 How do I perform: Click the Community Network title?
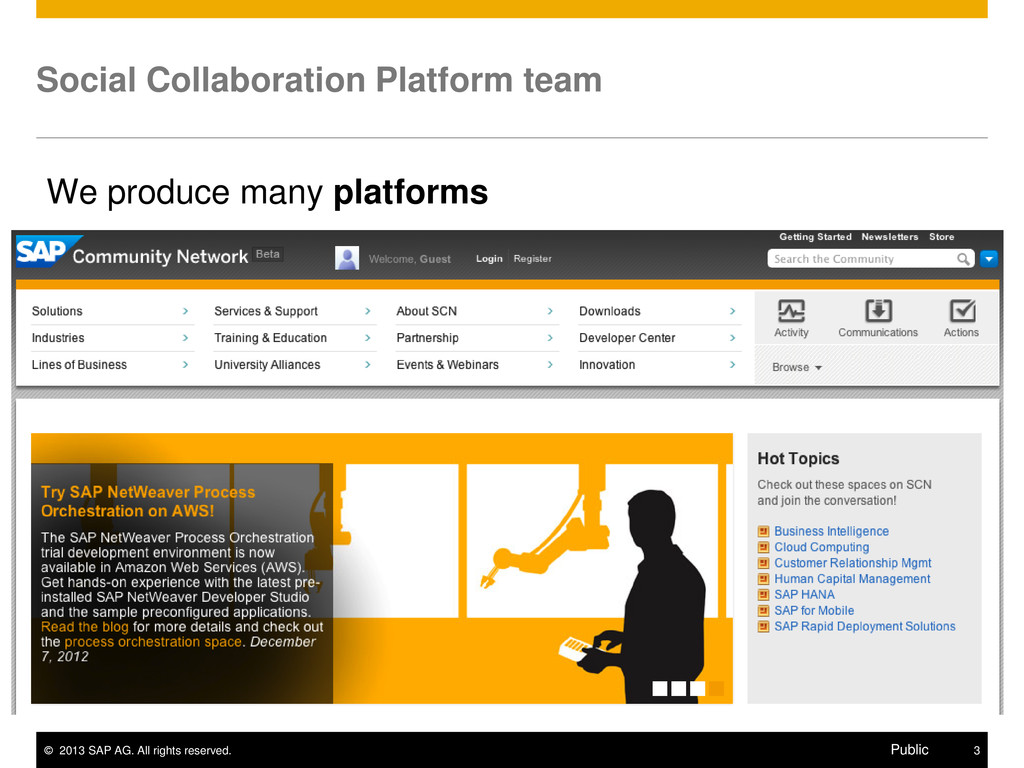pos(160,256)
